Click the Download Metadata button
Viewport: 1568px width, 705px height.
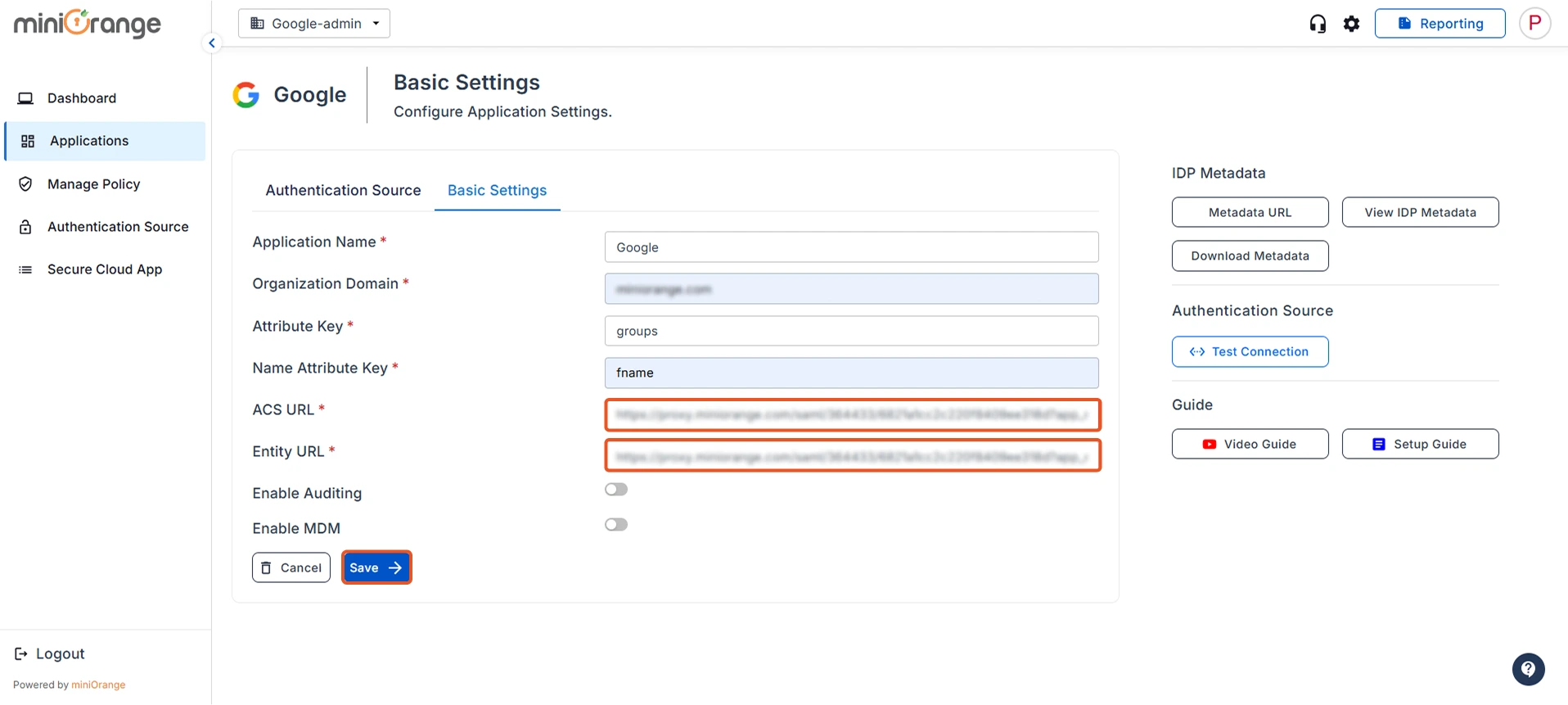tap(1250, 255)
